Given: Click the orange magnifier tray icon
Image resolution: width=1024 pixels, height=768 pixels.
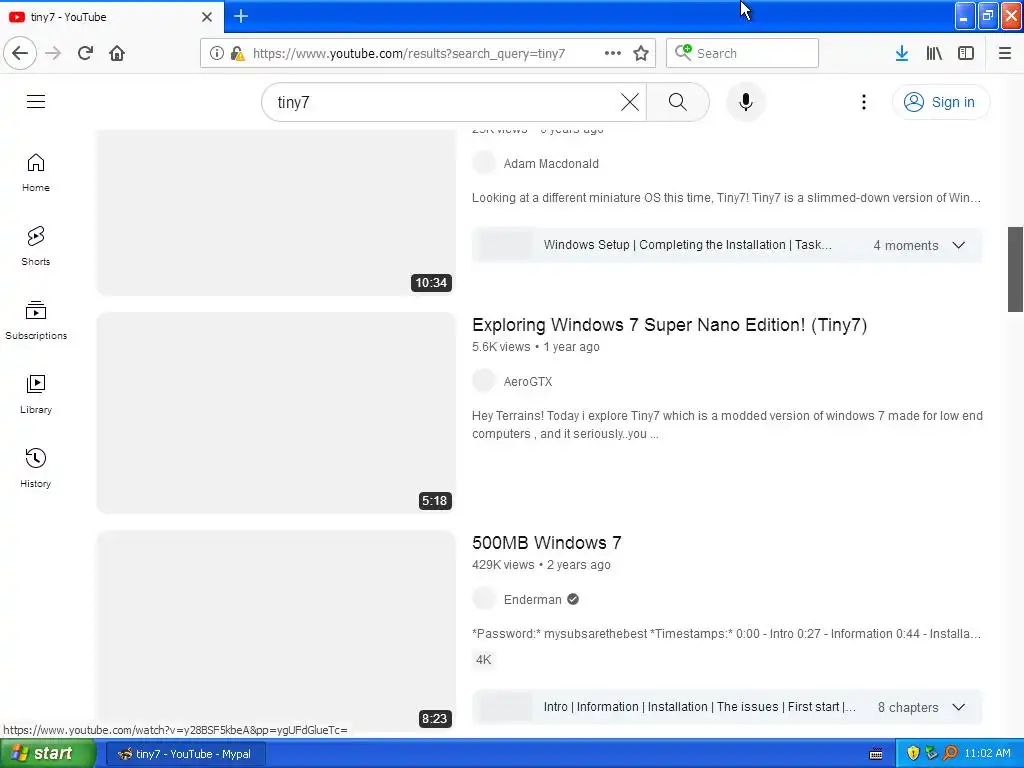Looking at the screenshot, I should (950, 754).
